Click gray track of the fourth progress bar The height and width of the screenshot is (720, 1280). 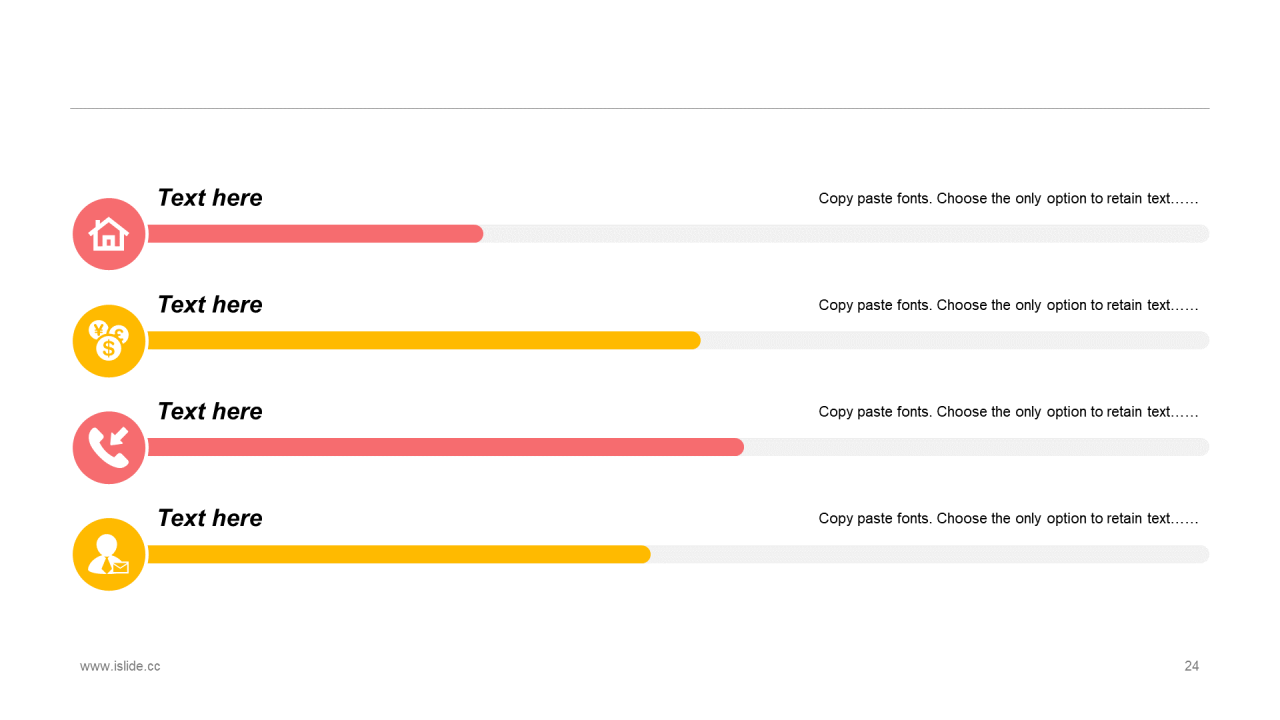pos(930,554)
